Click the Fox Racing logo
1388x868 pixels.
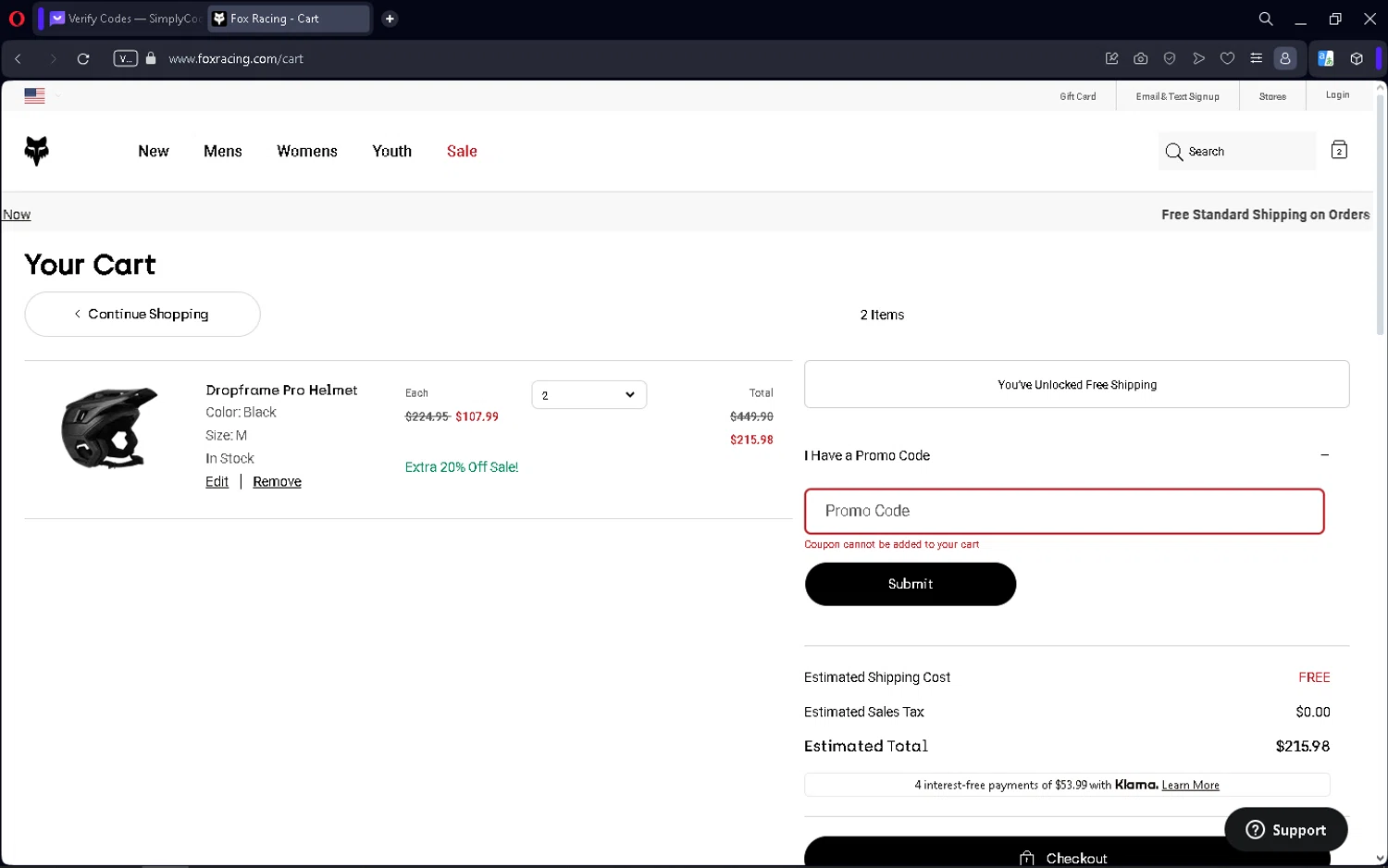[x=36, y=151]
